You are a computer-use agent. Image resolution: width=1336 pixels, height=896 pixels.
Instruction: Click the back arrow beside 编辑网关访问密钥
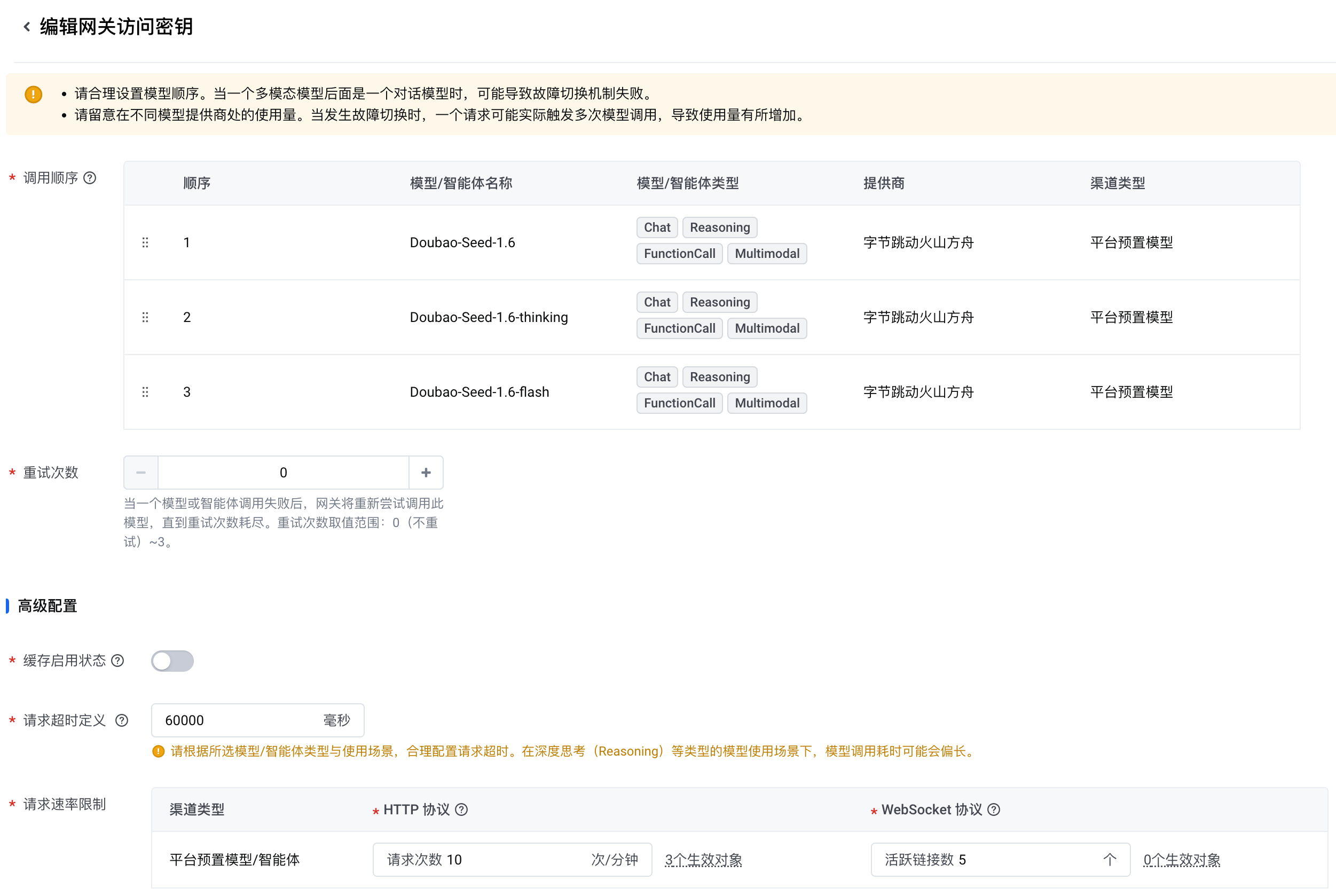tap(27, 26)
